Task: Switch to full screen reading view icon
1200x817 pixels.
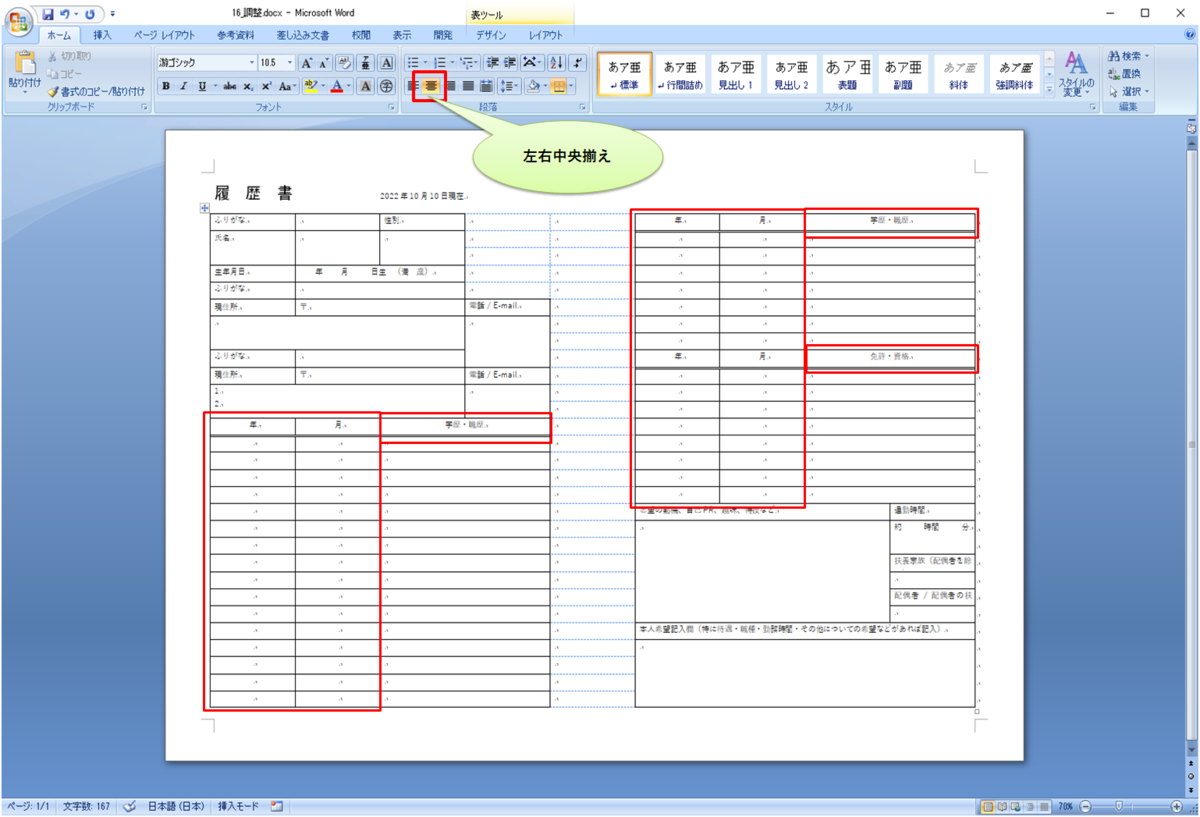Action: point(1000,806)
